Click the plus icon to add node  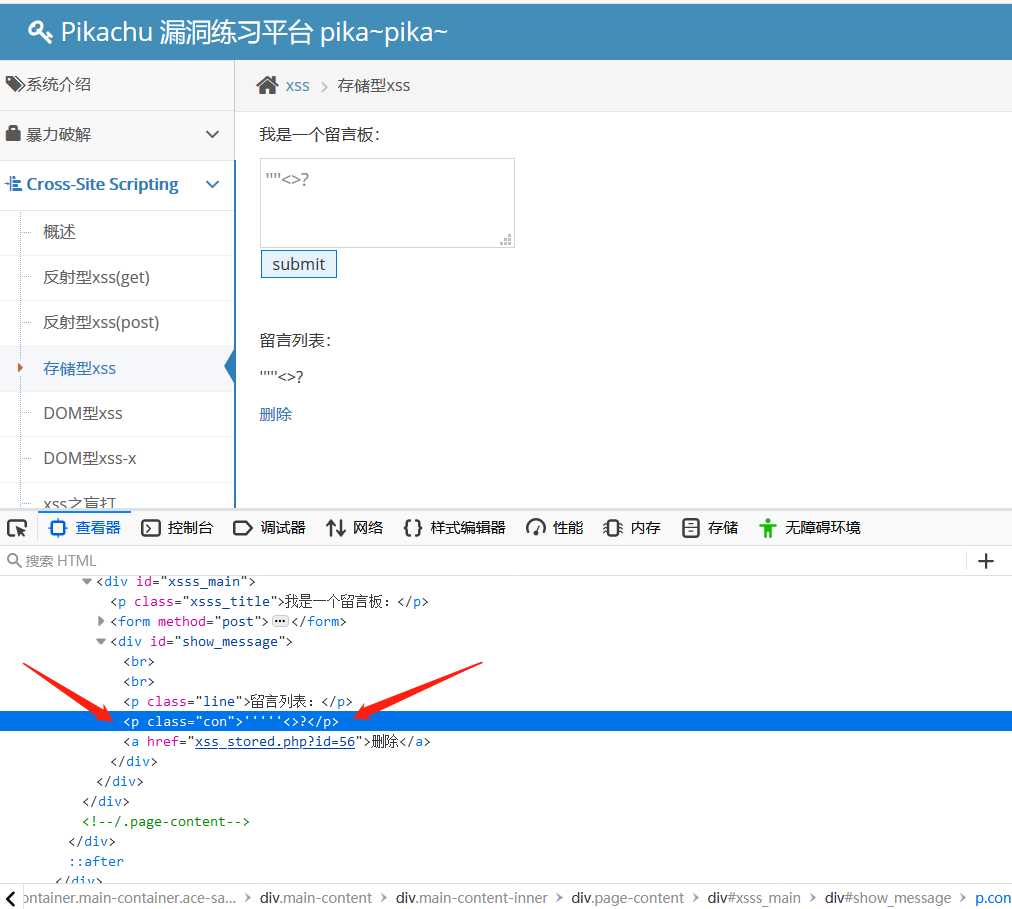[x=986, y=561]
